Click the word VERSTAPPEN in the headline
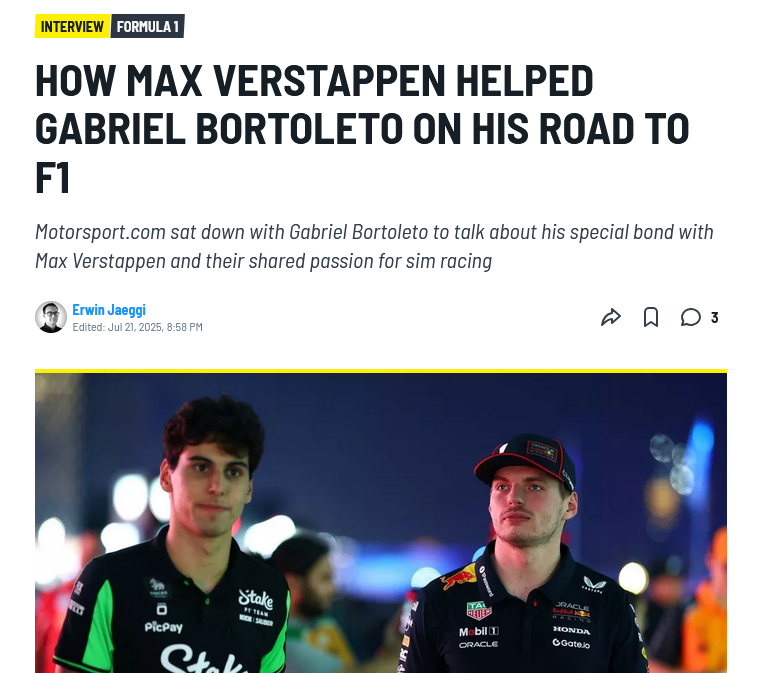This screenshot has height=673, width=759. coord(329,81)
